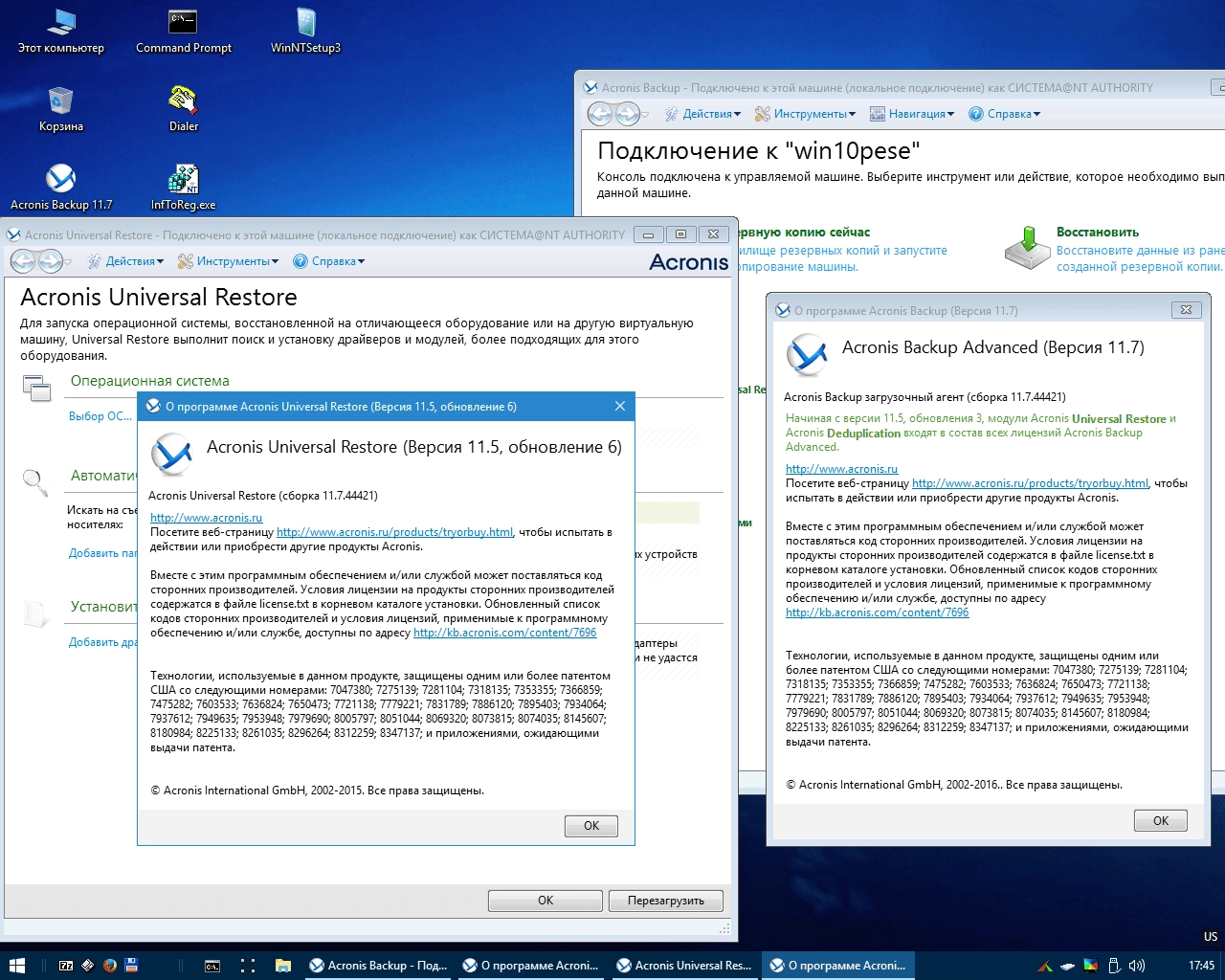Viewport: 1225px width, 980px height.
Task: Click the floppy disk save icon in the taskbar
Action: coord(131,966)
